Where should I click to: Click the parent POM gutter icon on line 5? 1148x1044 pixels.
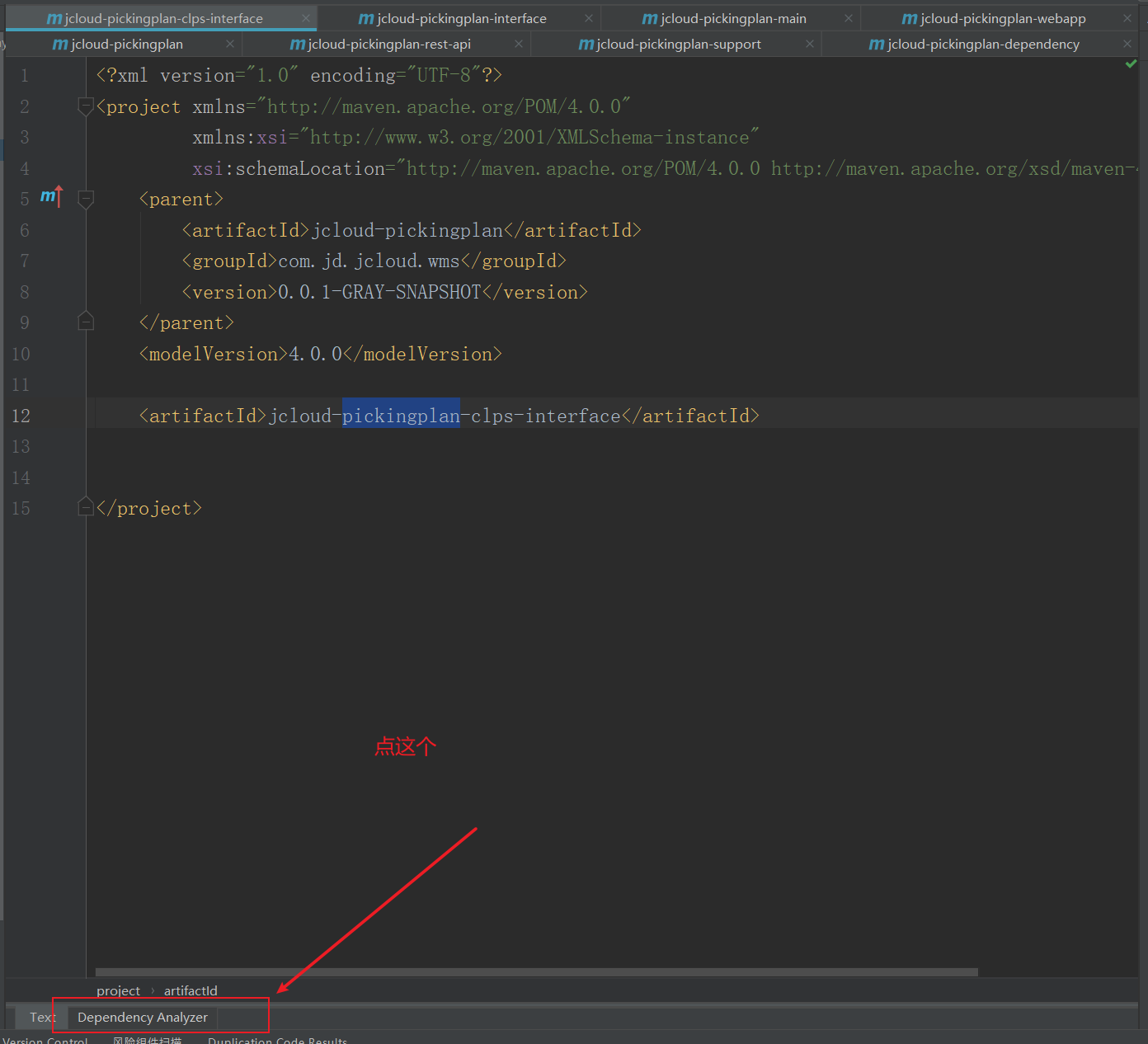51,196
